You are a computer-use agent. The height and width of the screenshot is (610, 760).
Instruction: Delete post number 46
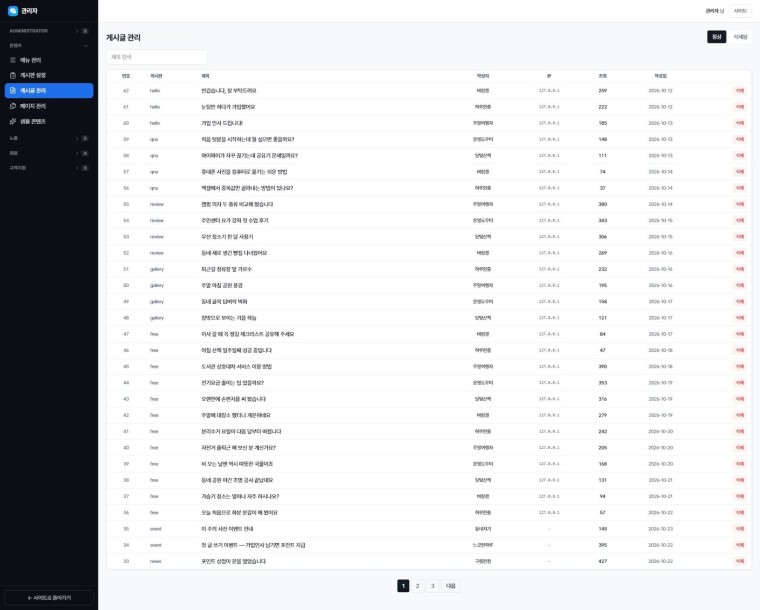click(740, 350)
